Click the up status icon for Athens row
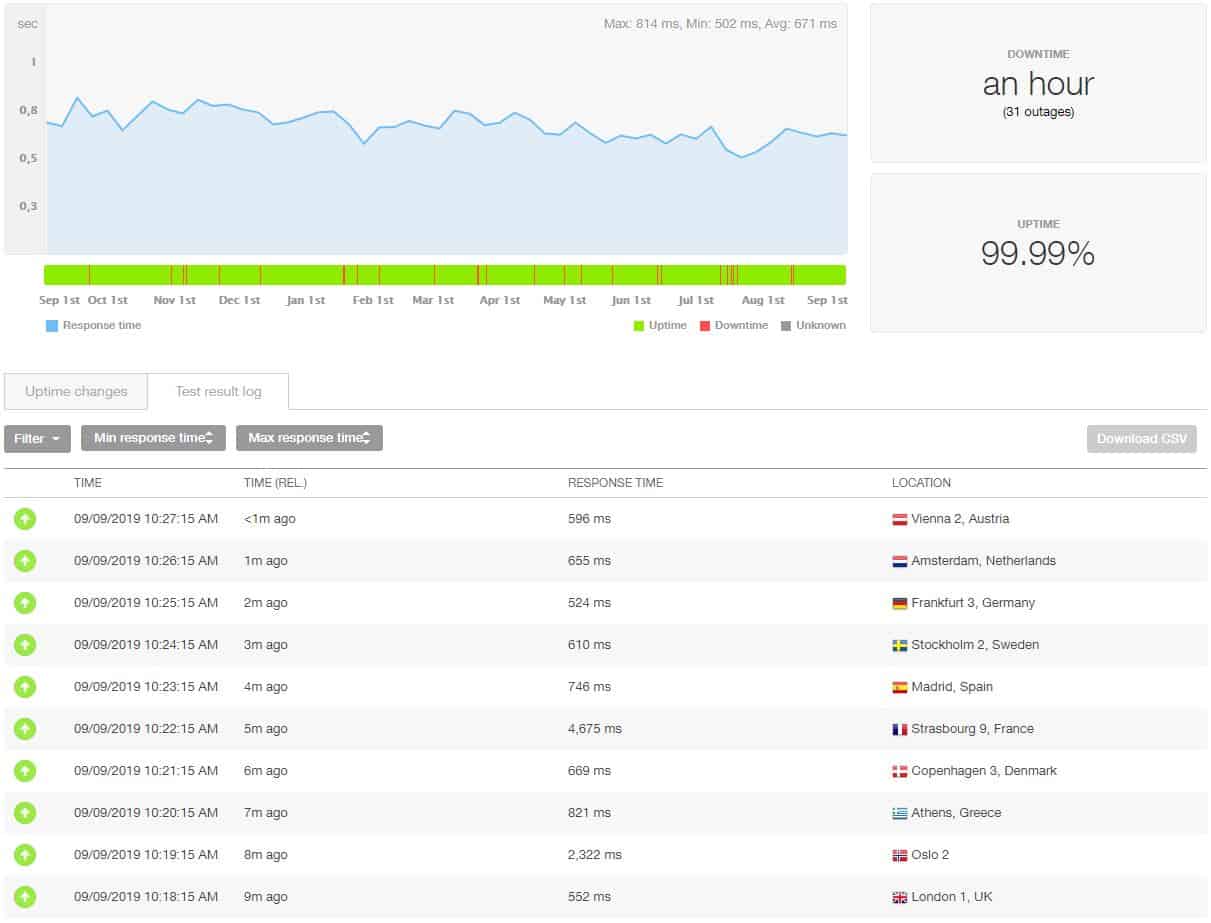 (25, 813)
